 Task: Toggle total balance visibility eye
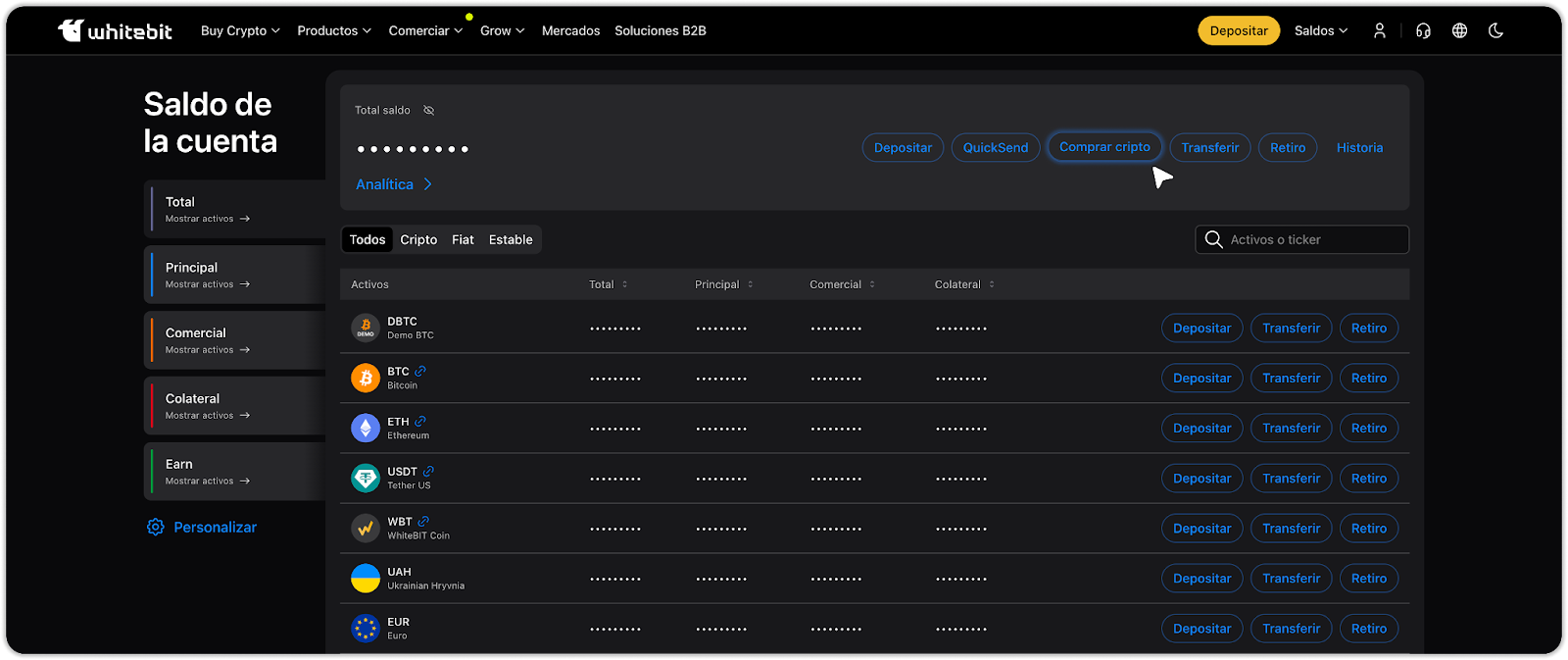428,110
